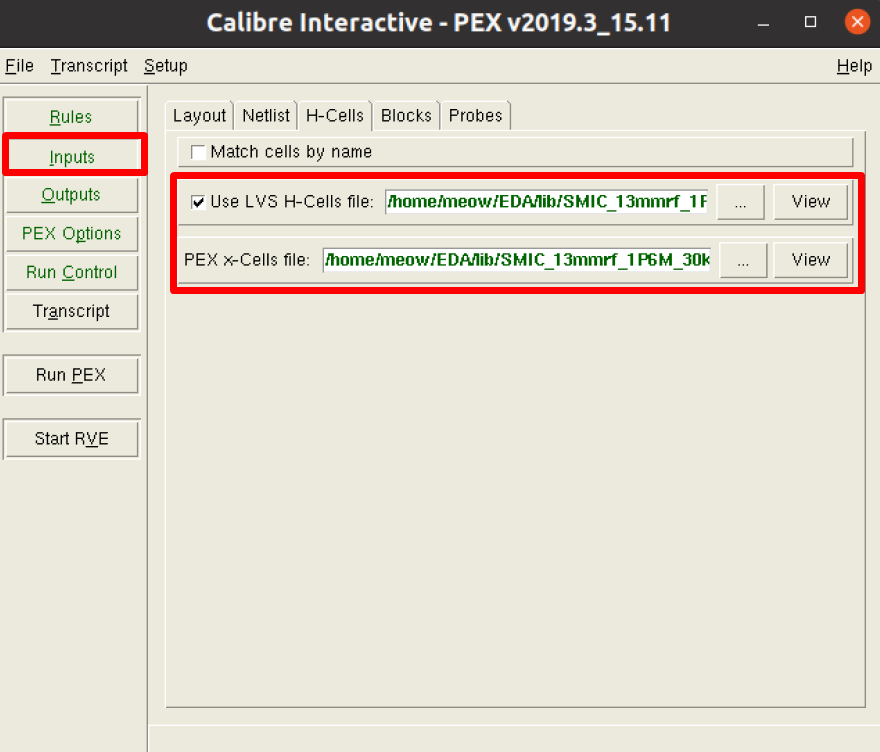Viewport: 880px width, 752px height.
Task: View the PEX x-Cells file
Action: point(810,260)
